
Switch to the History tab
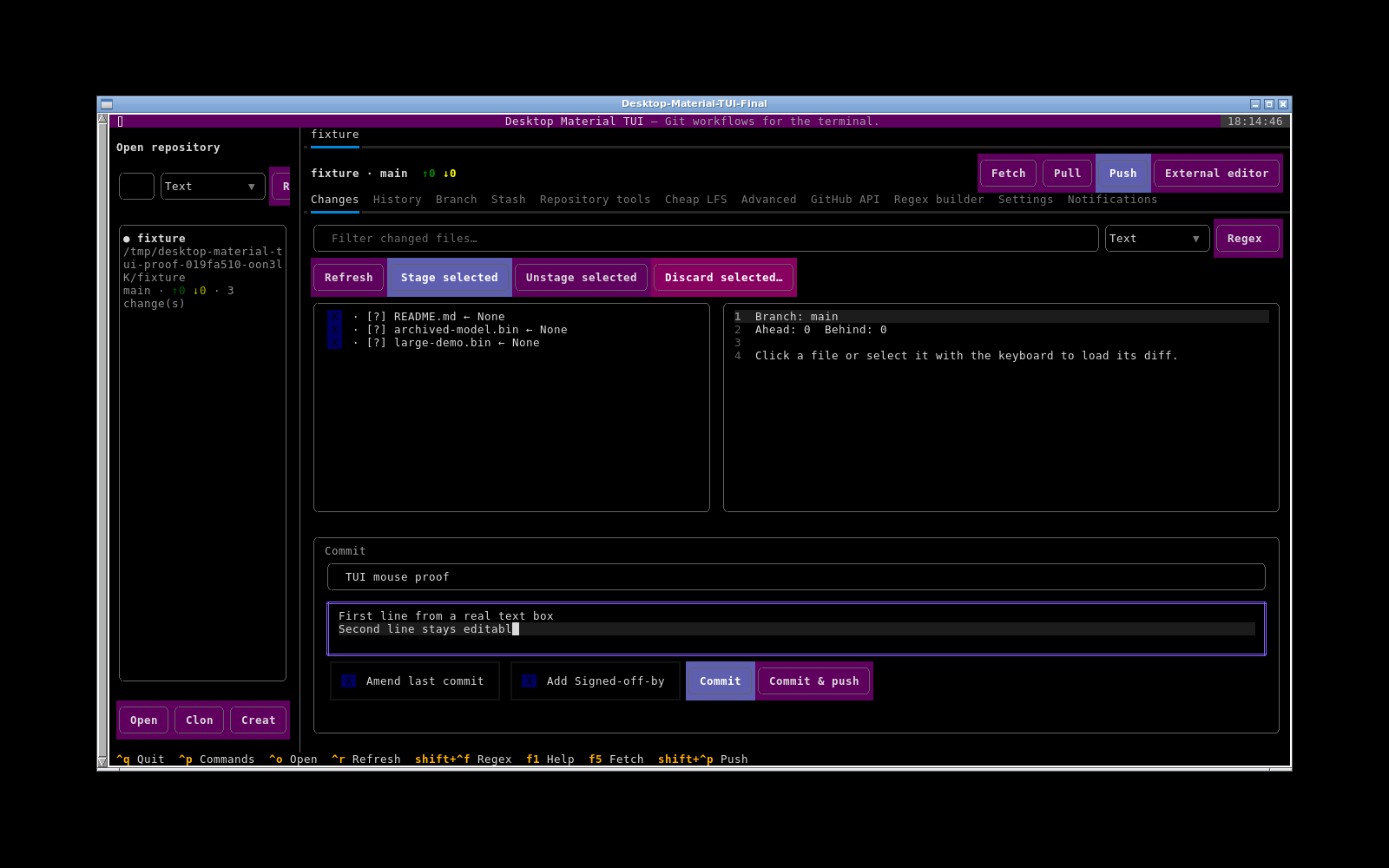[x=398, y=200]
